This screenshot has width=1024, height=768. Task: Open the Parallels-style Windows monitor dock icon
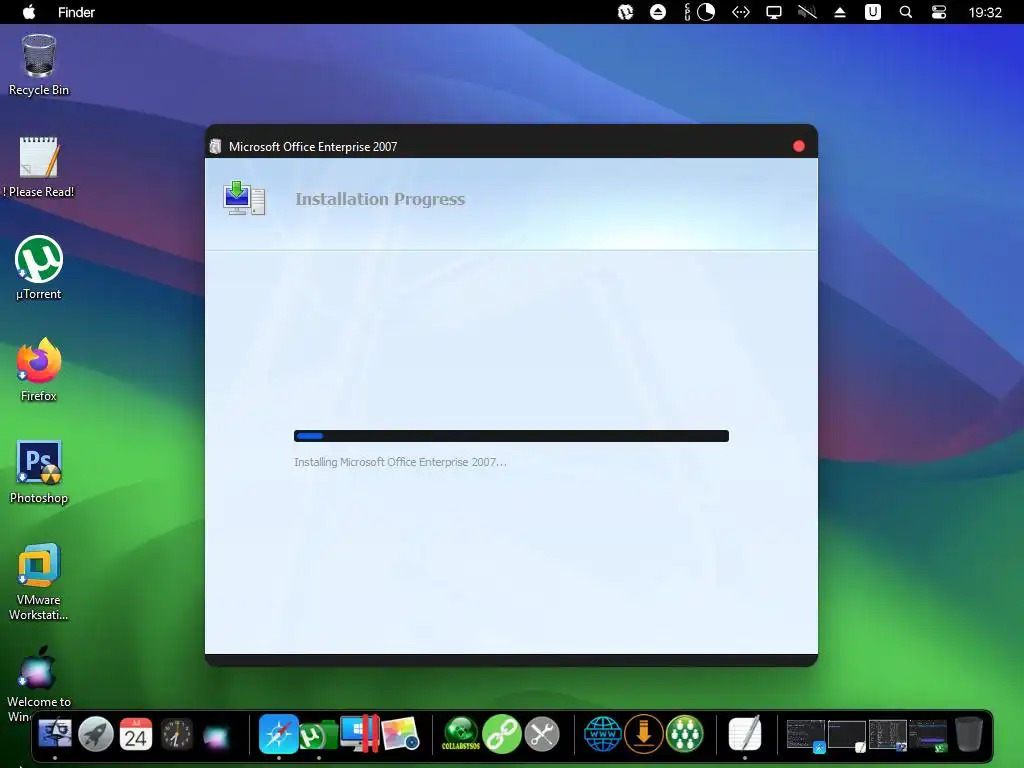click(360, 734)
